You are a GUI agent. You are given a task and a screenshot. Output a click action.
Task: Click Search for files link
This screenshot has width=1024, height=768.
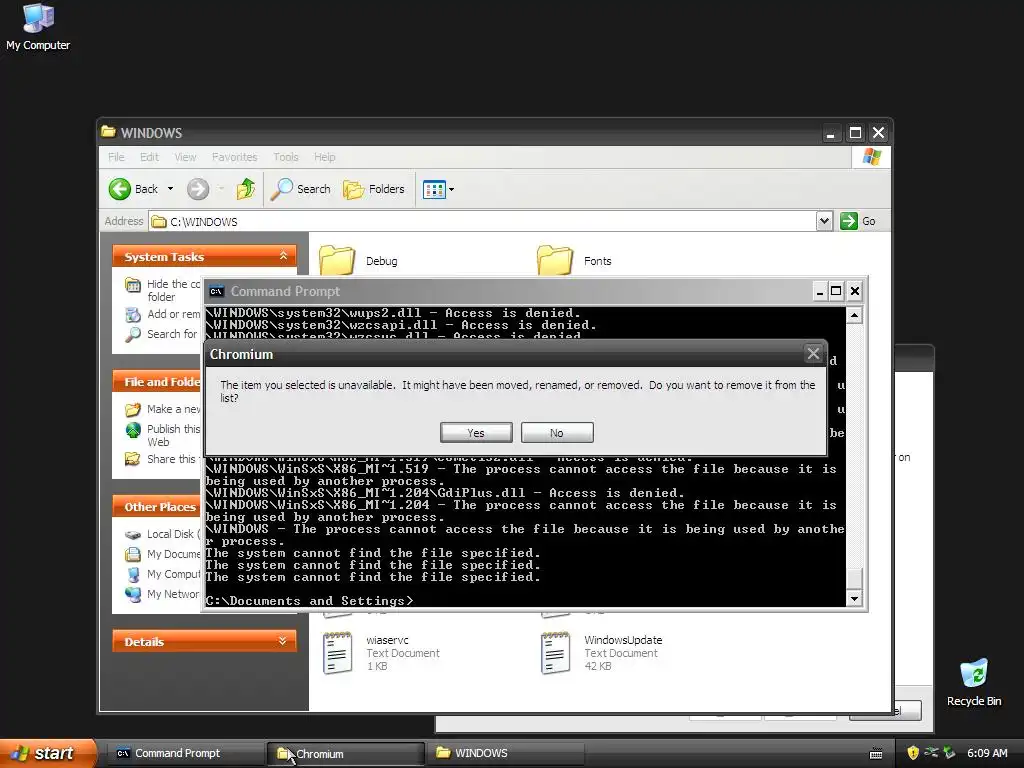pos(161,334)
